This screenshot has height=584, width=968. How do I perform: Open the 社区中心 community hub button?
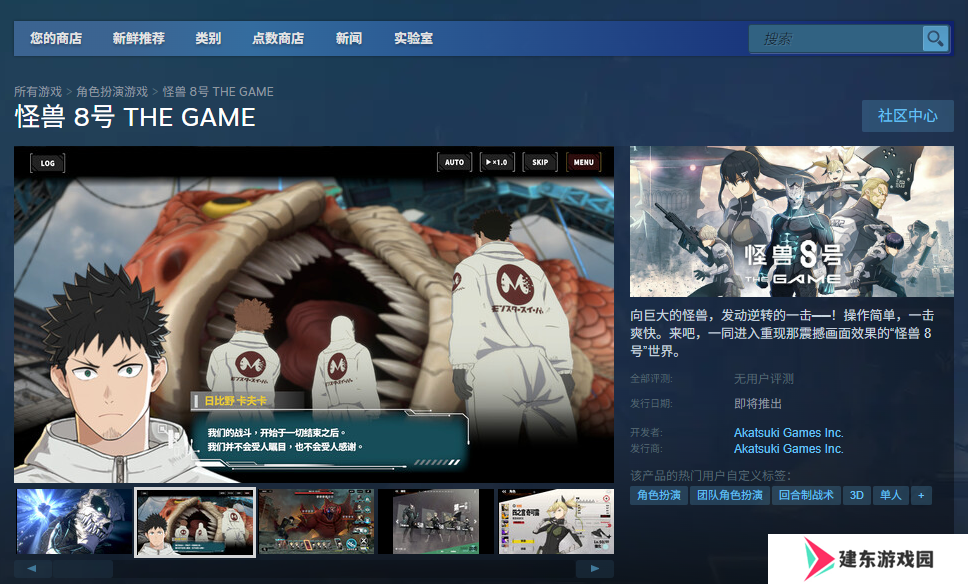[908, 115]
